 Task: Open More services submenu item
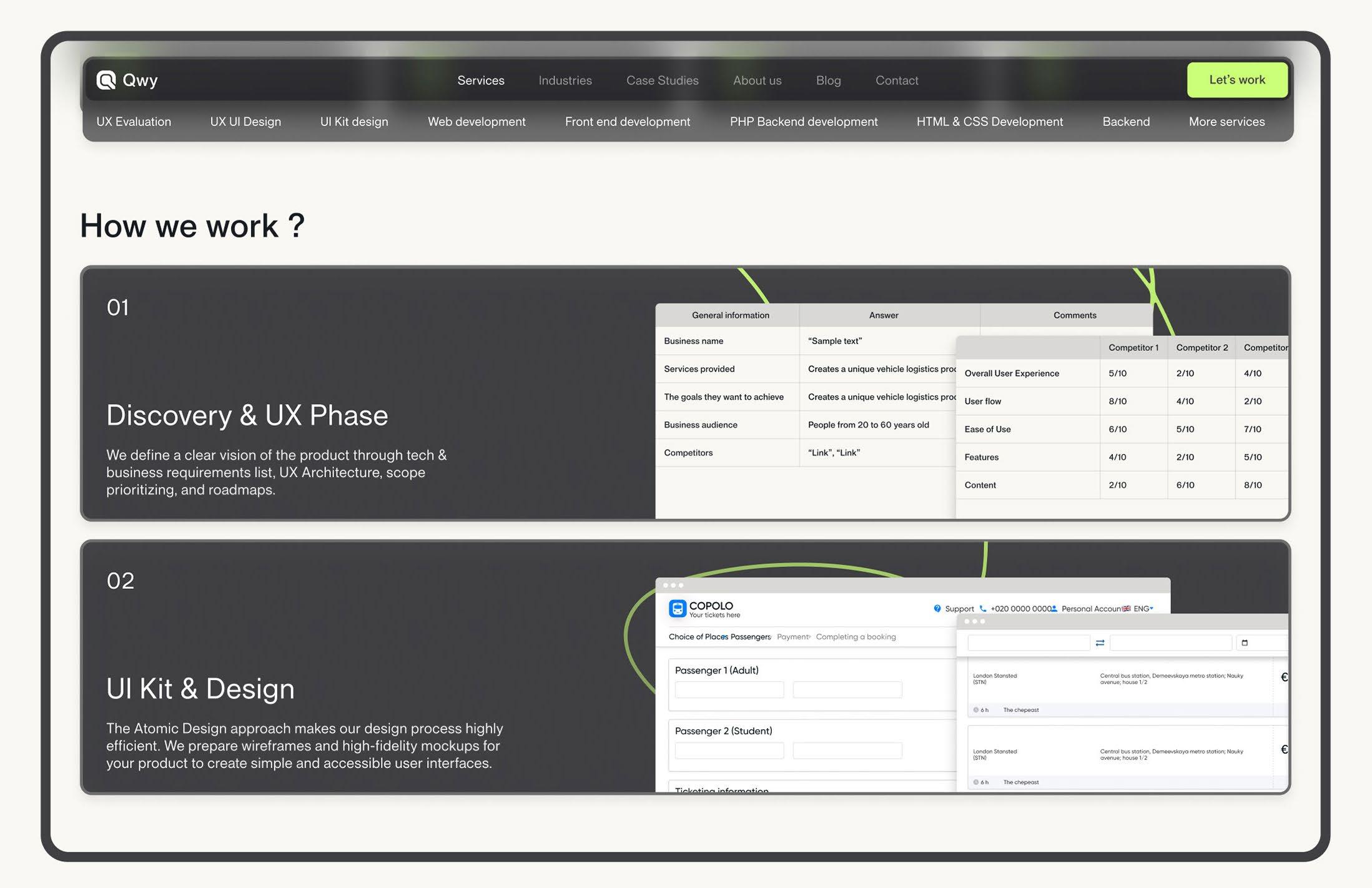[1226, 122]
